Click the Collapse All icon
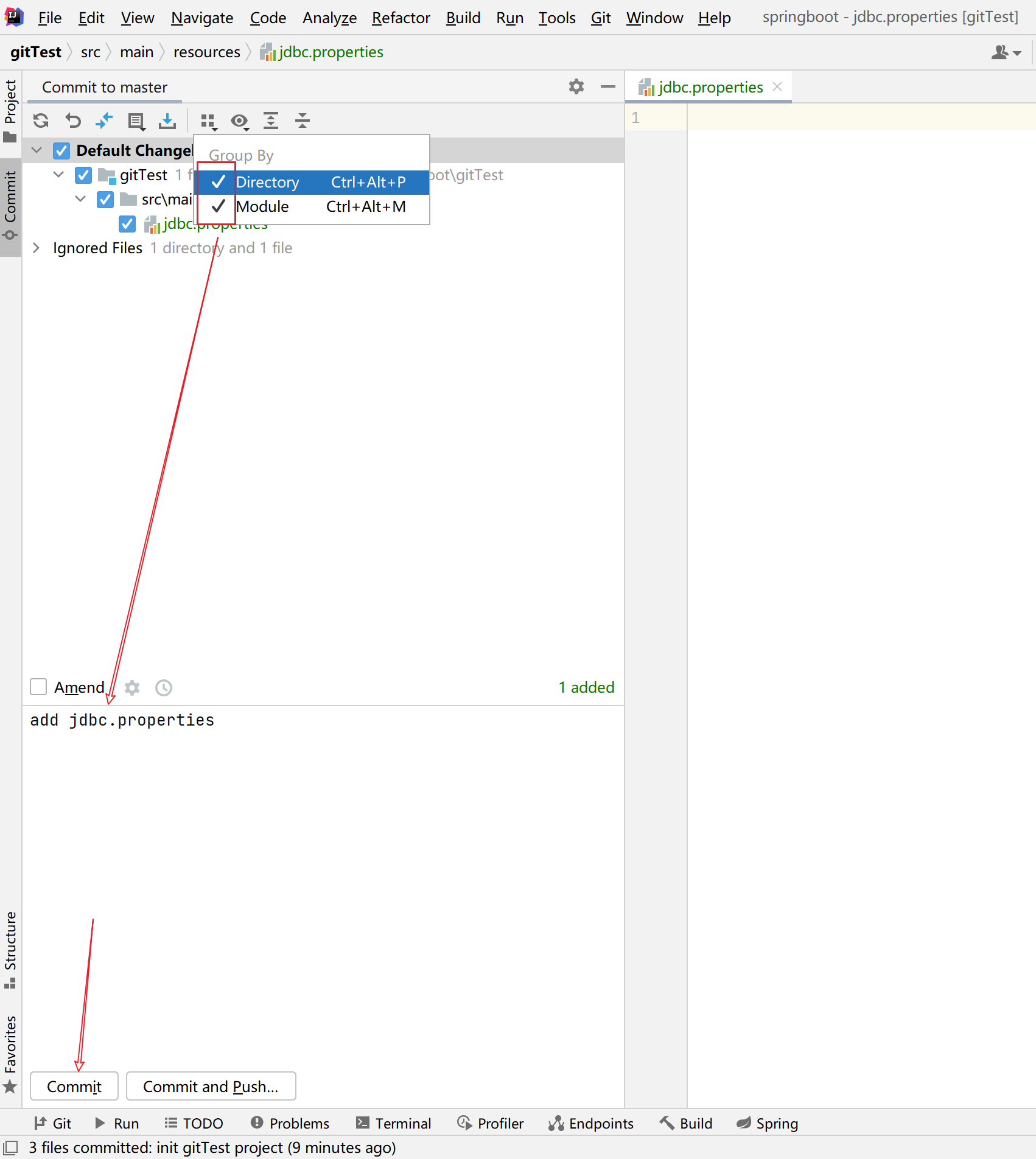 point(303,121)
